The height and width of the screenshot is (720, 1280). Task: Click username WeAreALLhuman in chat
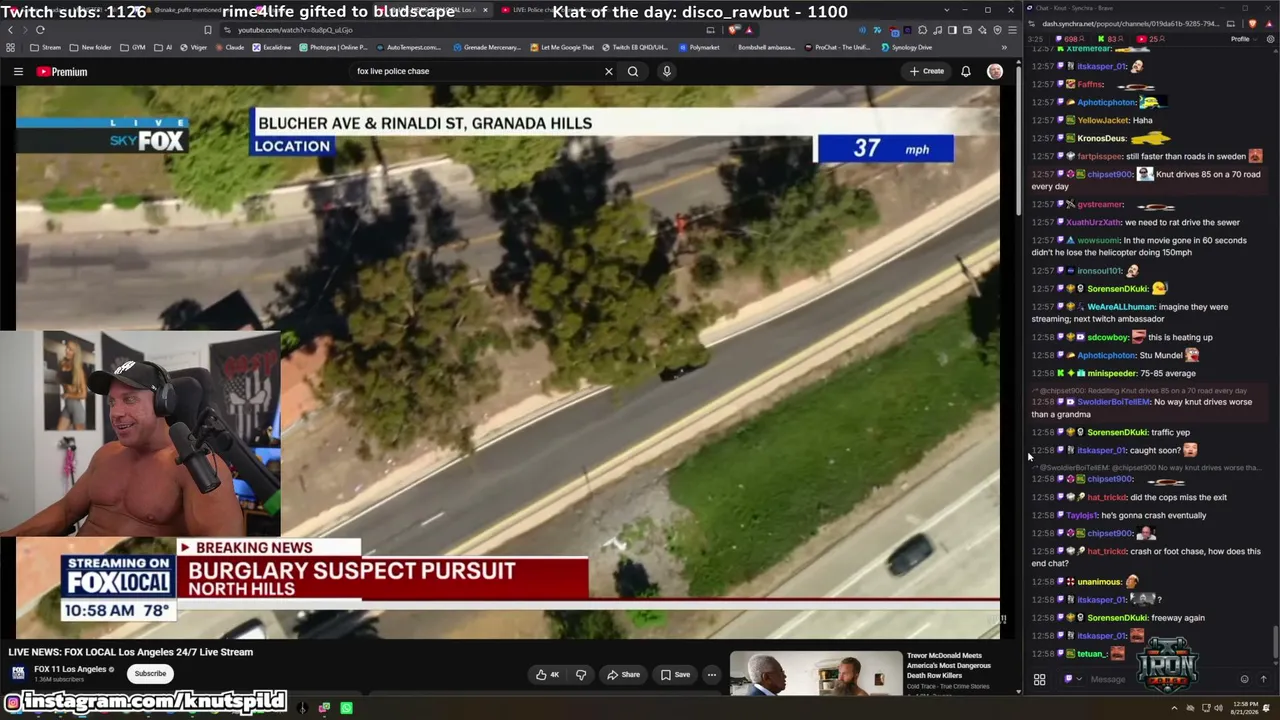pyautogui.click(x=1121, y=307)
